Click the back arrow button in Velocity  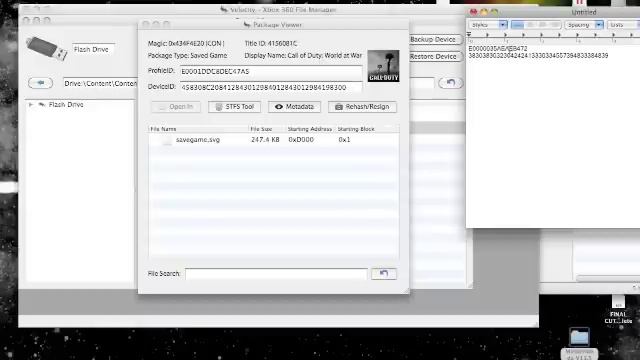pos(40,83)
